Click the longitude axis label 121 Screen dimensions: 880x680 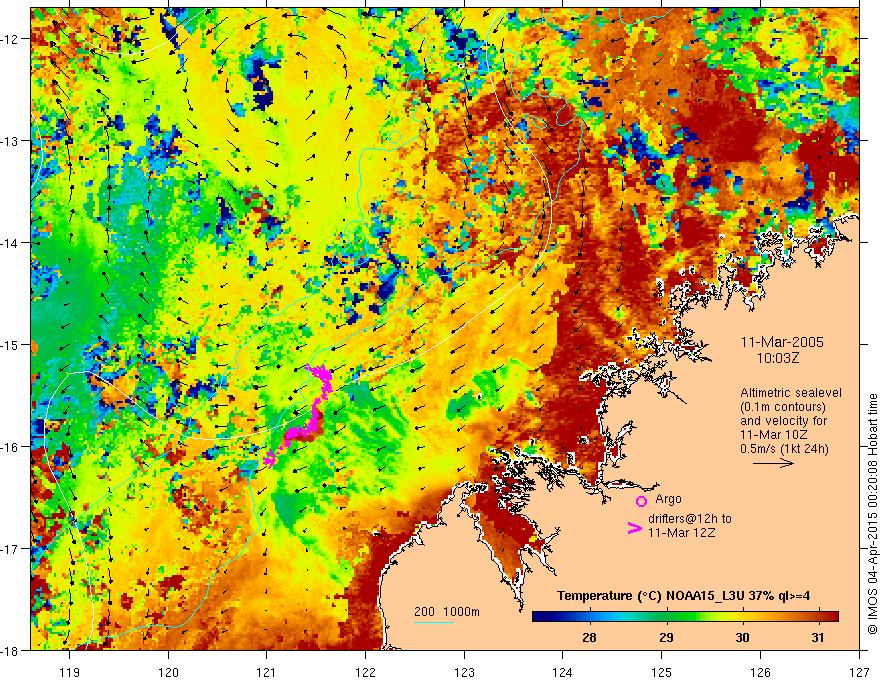(x=267, y=672)
